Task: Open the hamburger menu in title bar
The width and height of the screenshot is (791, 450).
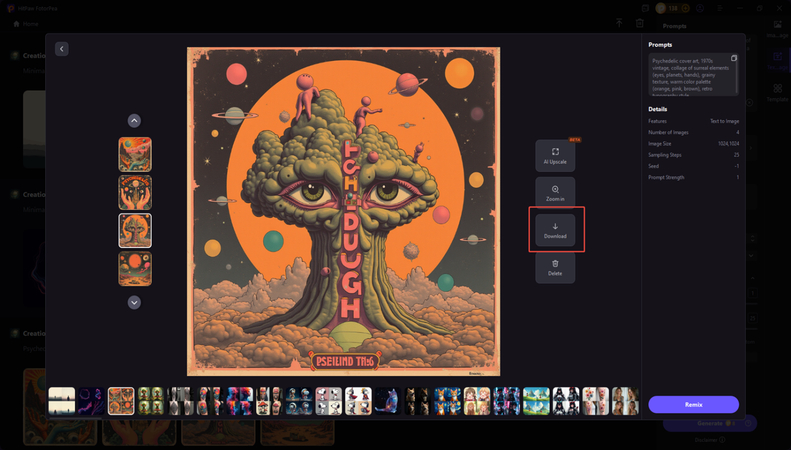Action: (720, 8)
